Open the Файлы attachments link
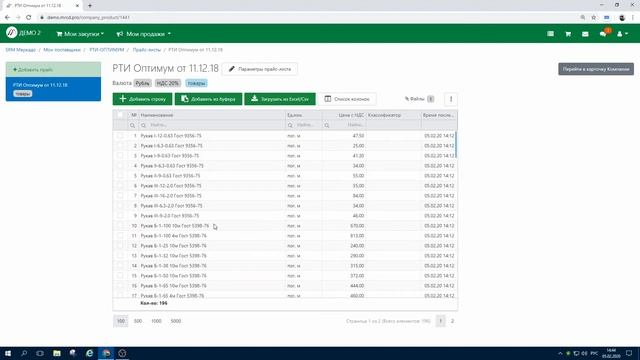Viewport: 640px width, 360px height. coord(419,99)
